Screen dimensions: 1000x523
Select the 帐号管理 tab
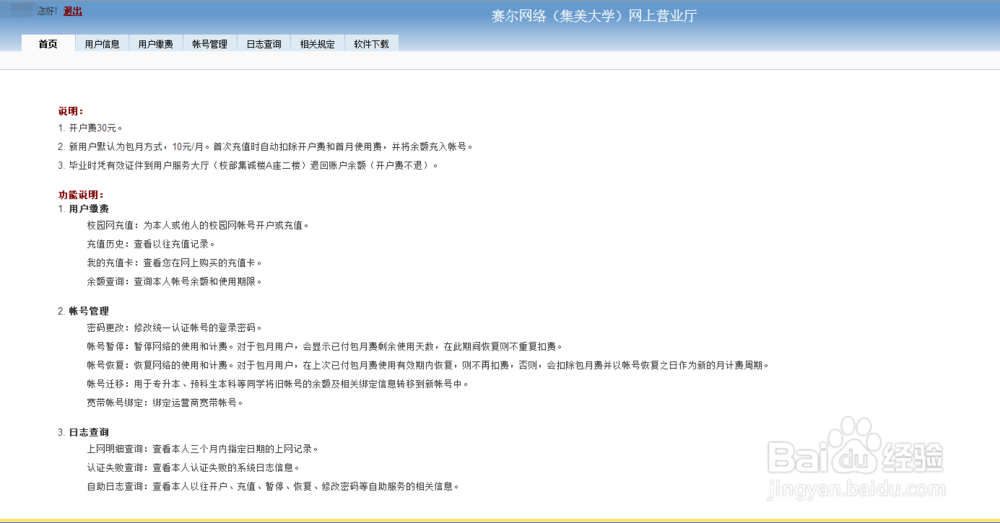pos(210,43)
